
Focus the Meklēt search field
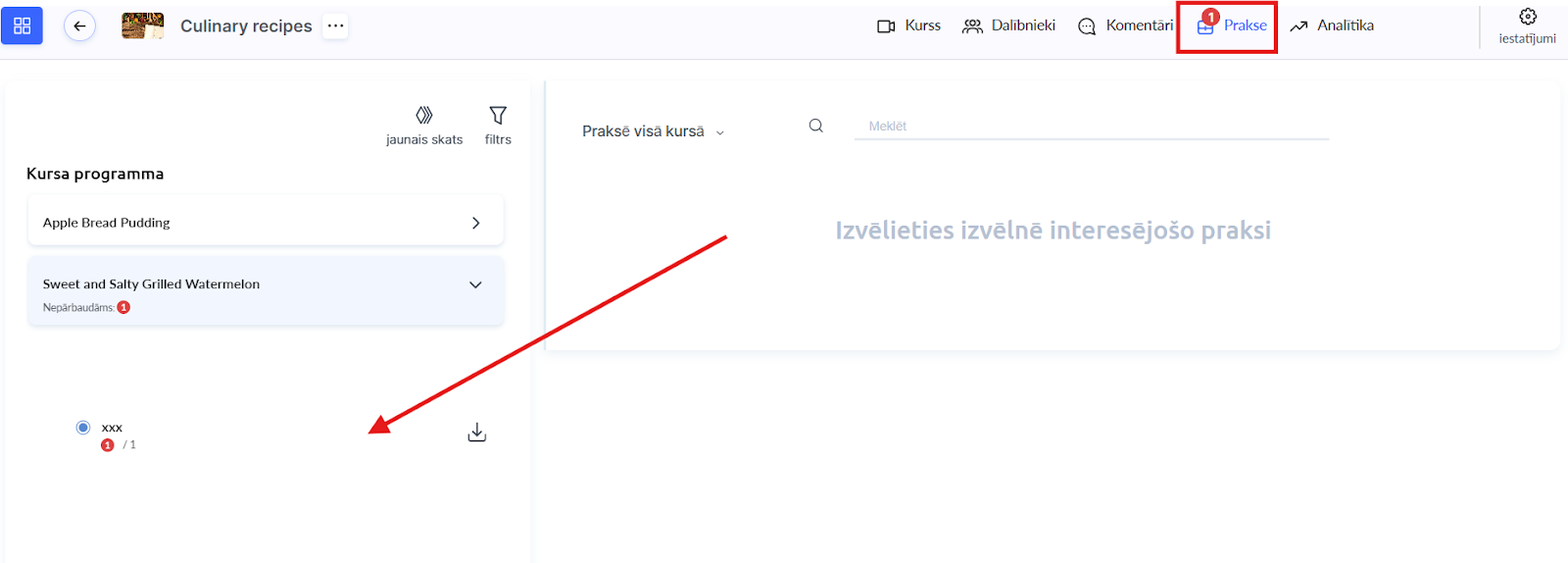click(1090, 127)
